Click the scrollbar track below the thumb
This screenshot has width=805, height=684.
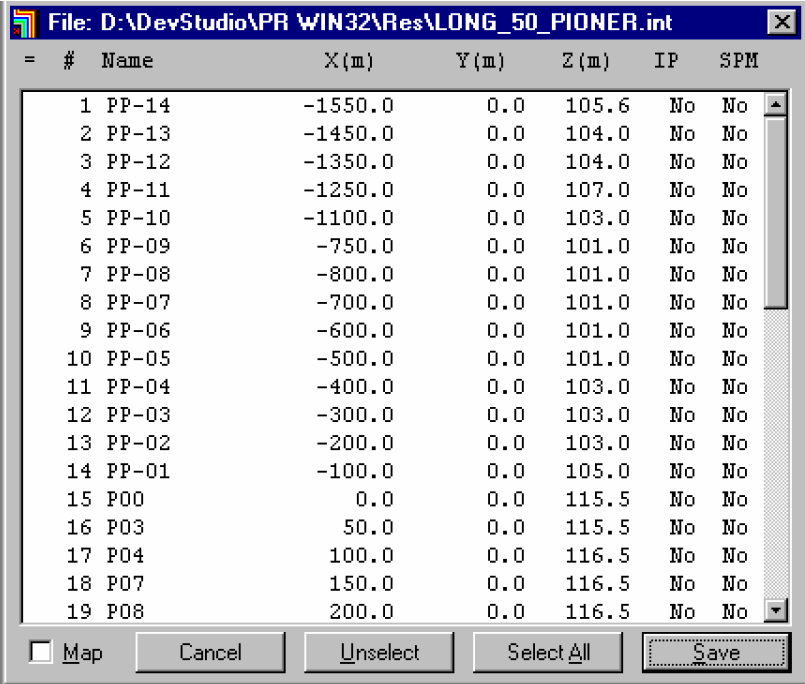pyautogui.click(x=775, y=453)
